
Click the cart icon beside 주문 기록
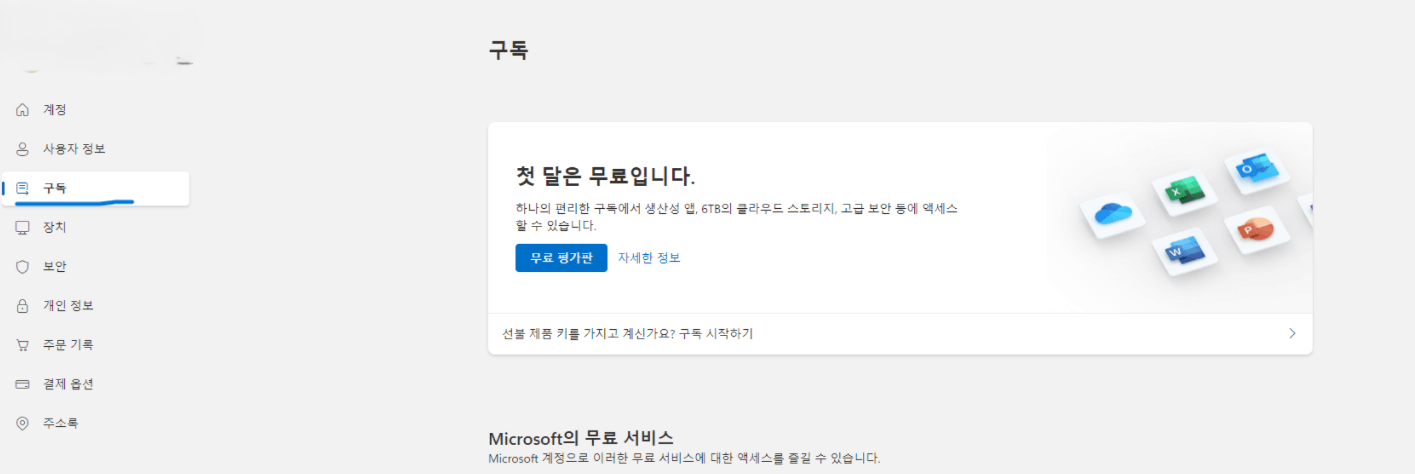[23, 345]
